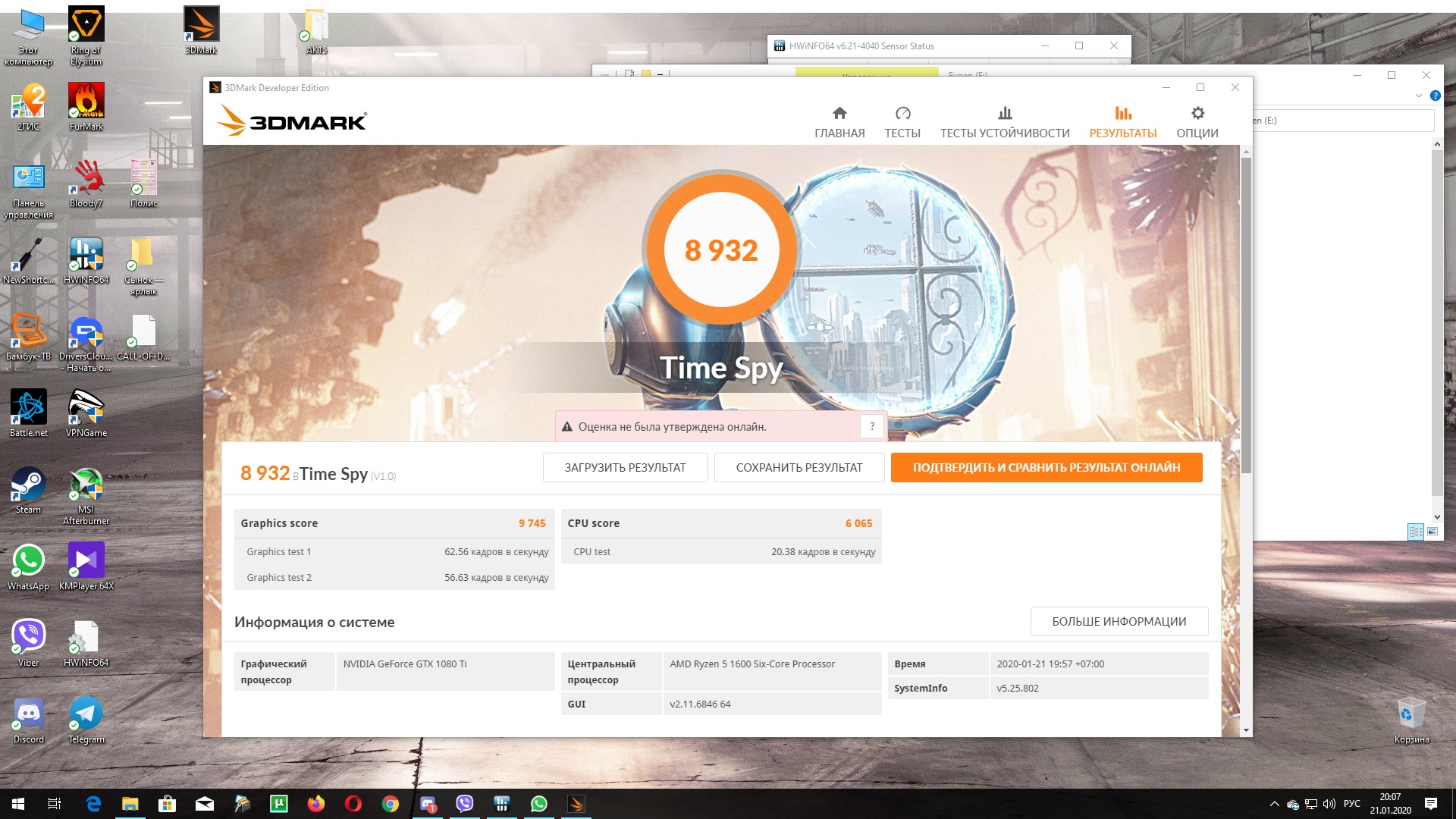Open Тесты устойчивости stress tests icon

click(1005, 114)
